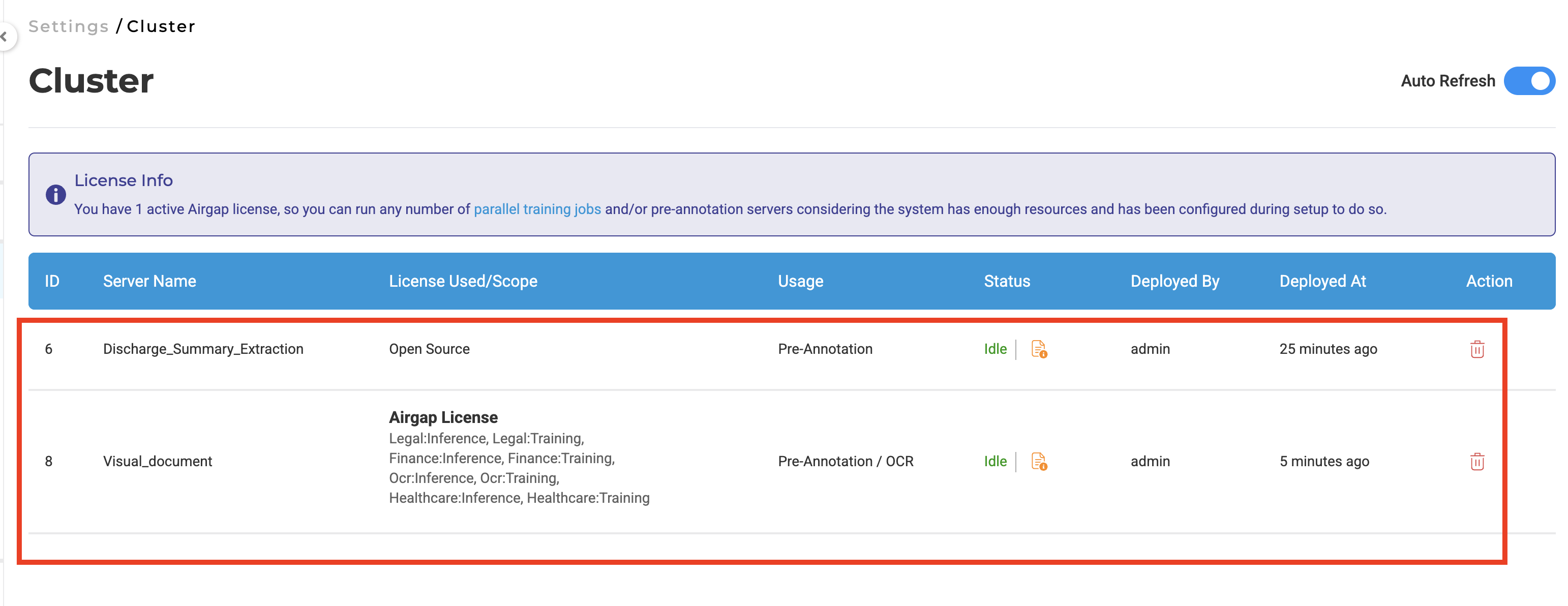Viewport: 1568px width, 606px height.
Task: Click the Usage column header
Action: coord(800,281)
